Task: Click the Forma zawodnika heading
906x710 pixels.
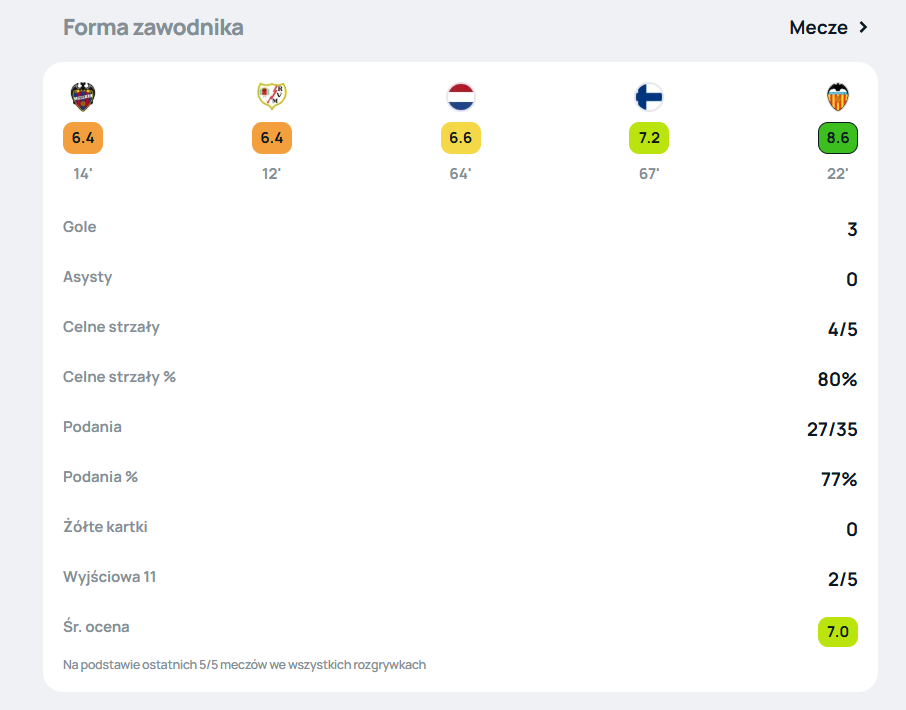Action: [153, 27]
